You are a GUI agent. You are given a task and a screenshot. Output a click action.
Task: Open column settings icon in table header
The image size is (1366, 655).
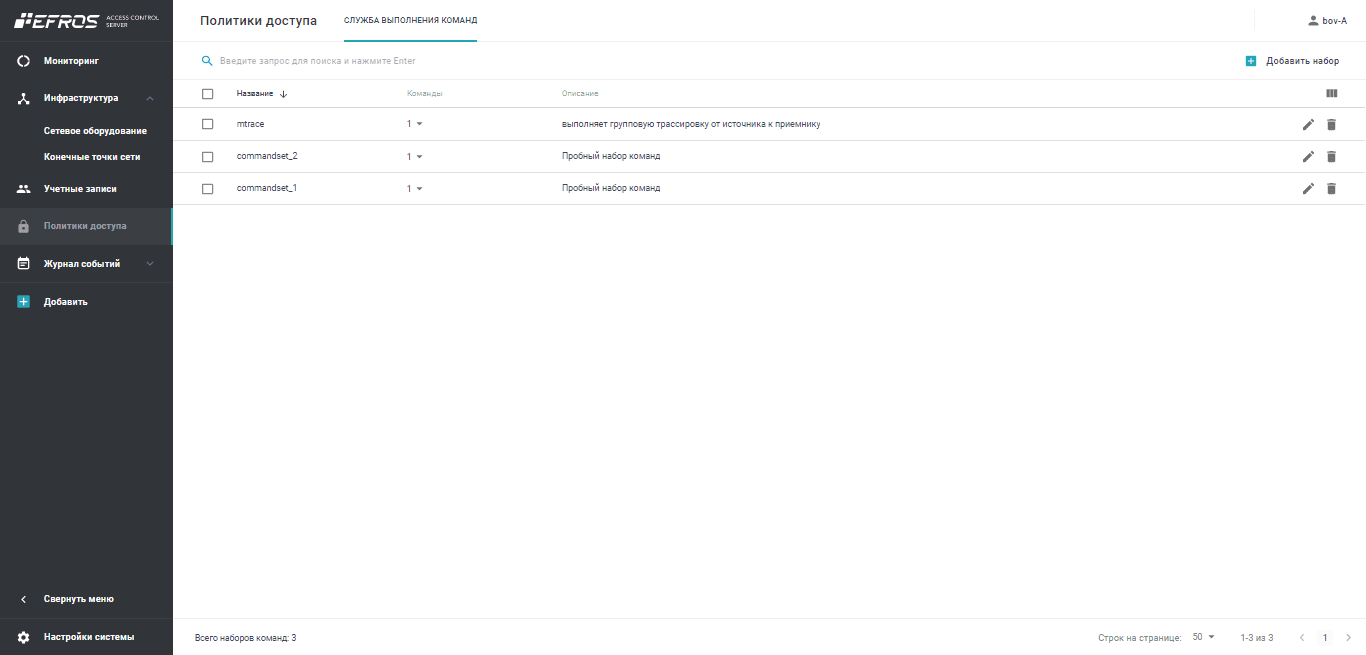point(1331,93)
